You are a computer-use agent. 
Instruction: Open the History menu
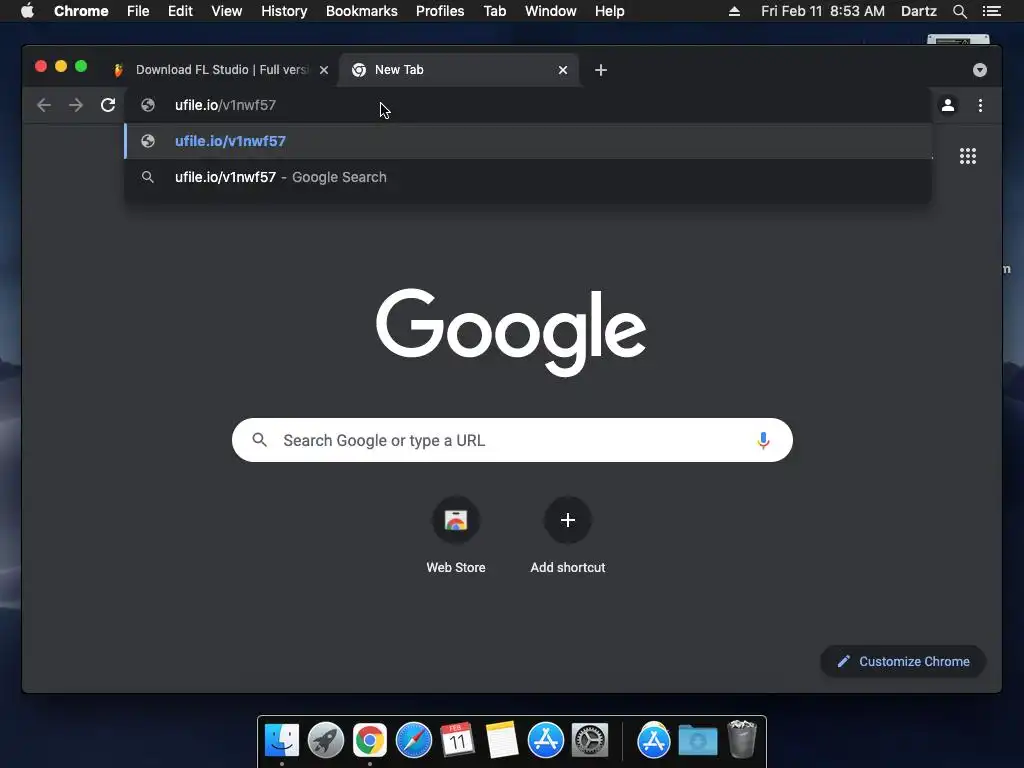click(284, 11)
